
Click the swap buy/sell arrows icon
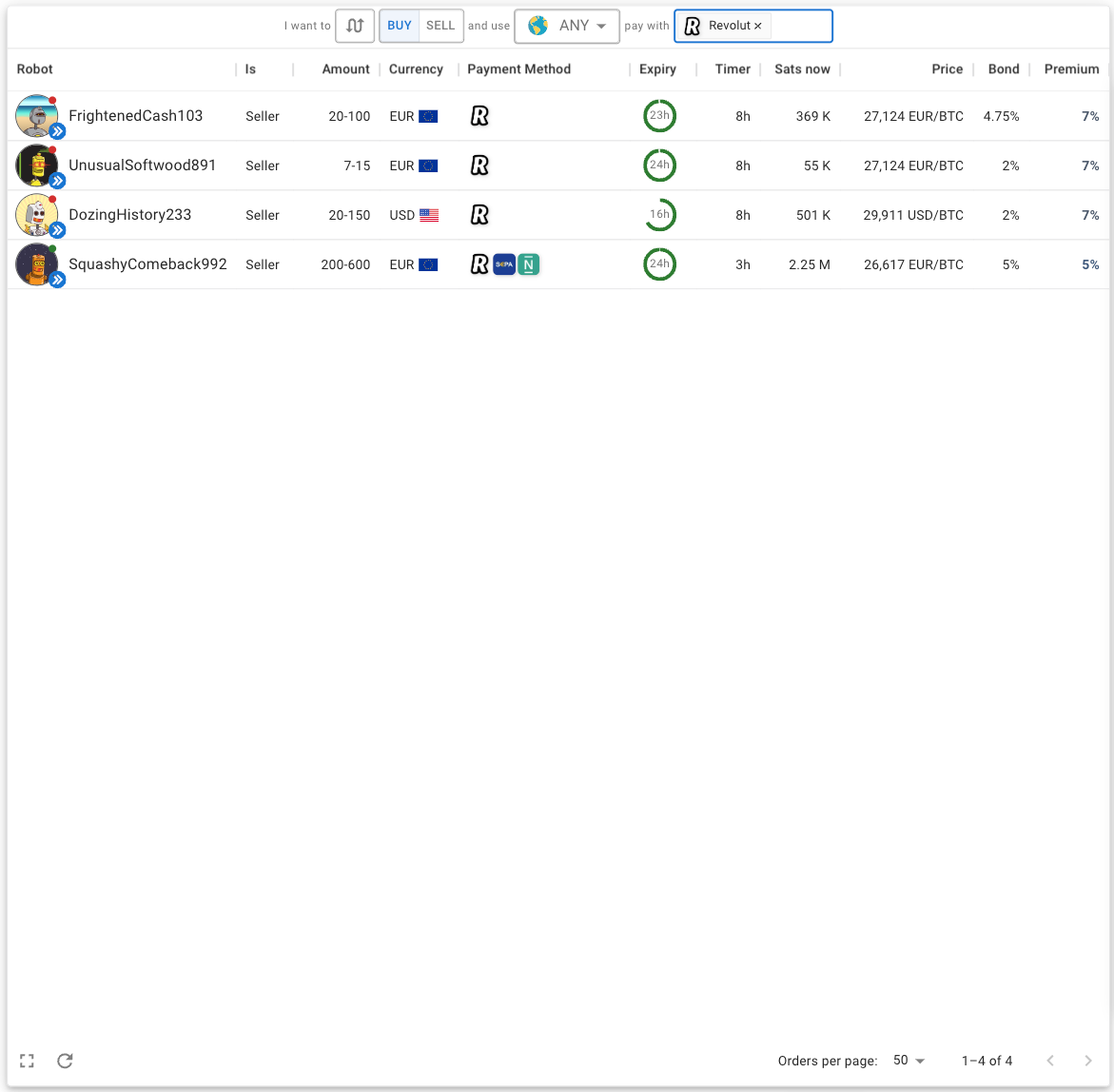coord(355,27)
